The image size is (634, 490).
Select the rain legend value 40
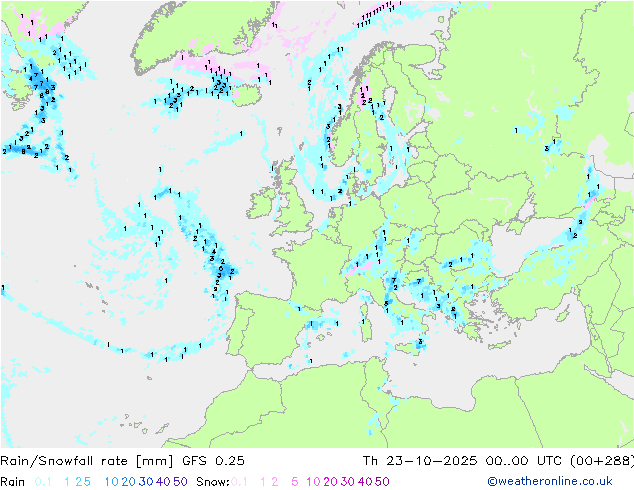click(x=163, y=482)
